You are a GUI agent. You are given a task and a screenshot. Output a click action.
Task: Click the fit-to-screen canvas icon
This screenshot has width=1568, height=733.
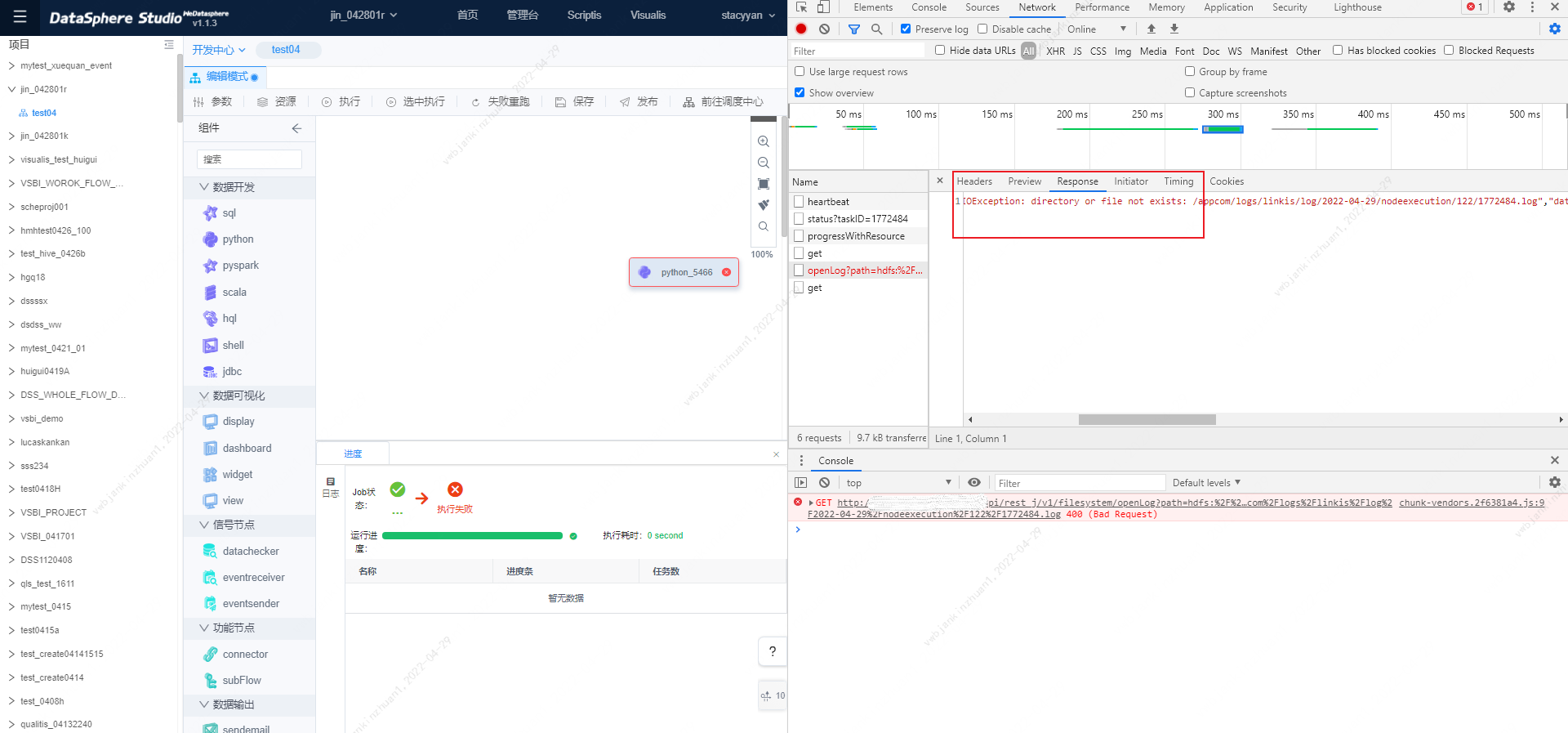764,184
